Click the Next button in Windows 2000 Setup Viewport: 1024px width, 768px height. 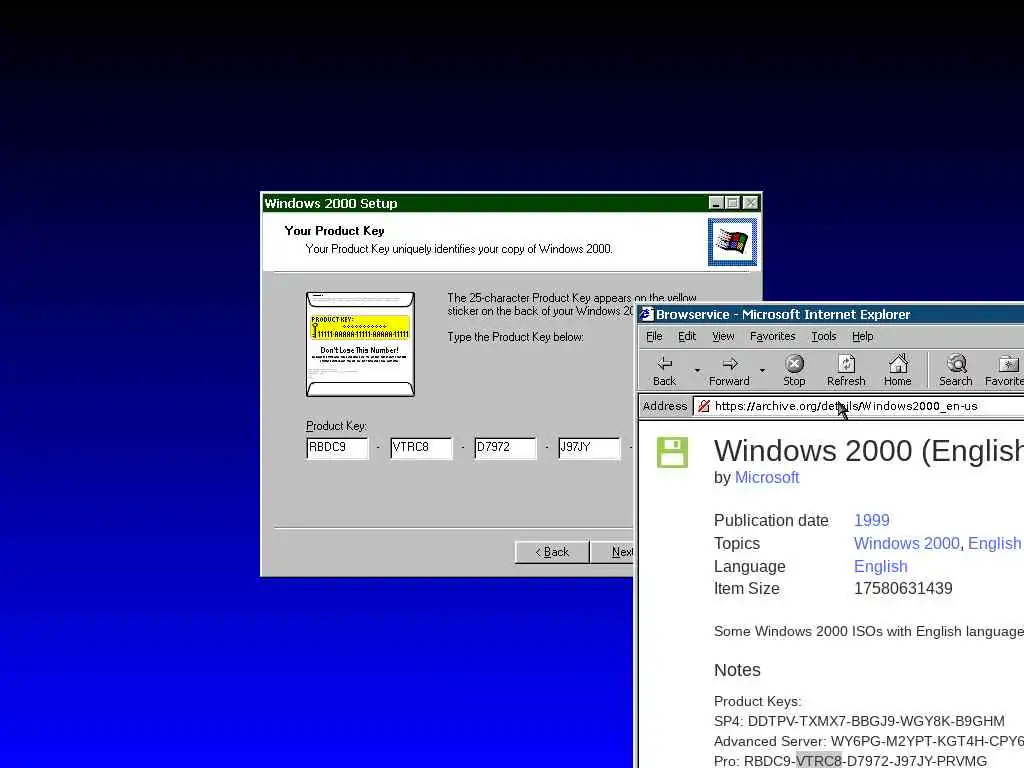[x=613, y=552]
